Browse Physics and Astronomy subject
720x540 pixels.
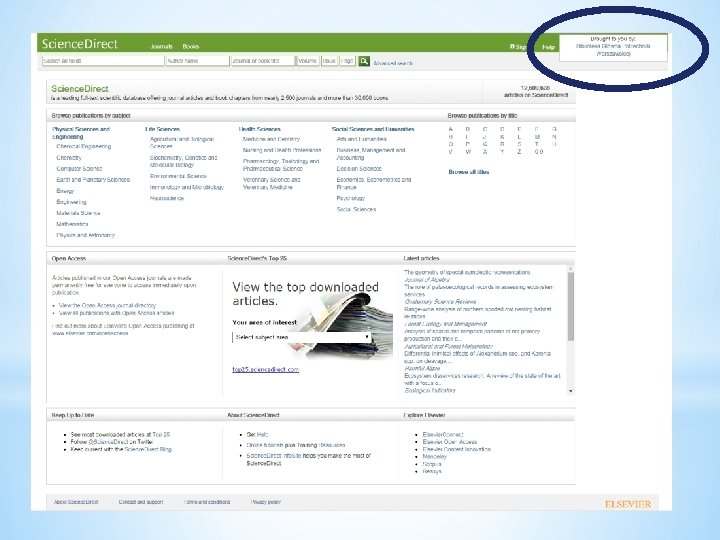(x=85, y=235)
